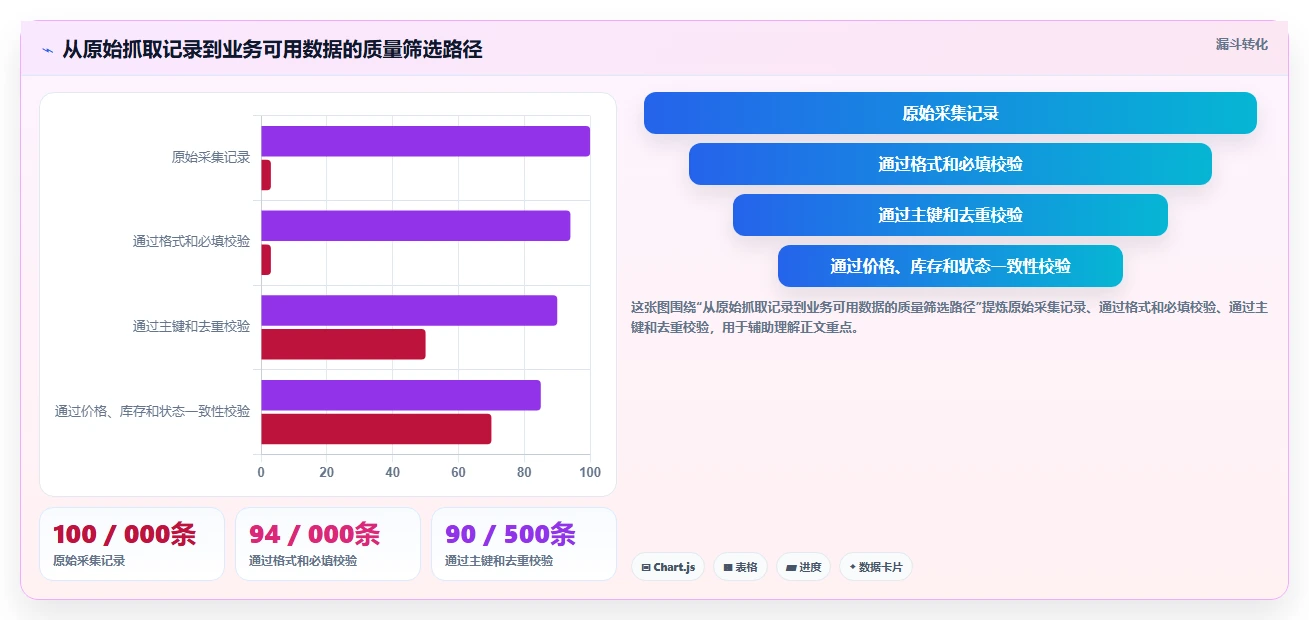The width and height of the screenshot is (1309, 620).
Task: Click the x-axis tick label 60
Action: pyautogui.click(x=458, y=472)
